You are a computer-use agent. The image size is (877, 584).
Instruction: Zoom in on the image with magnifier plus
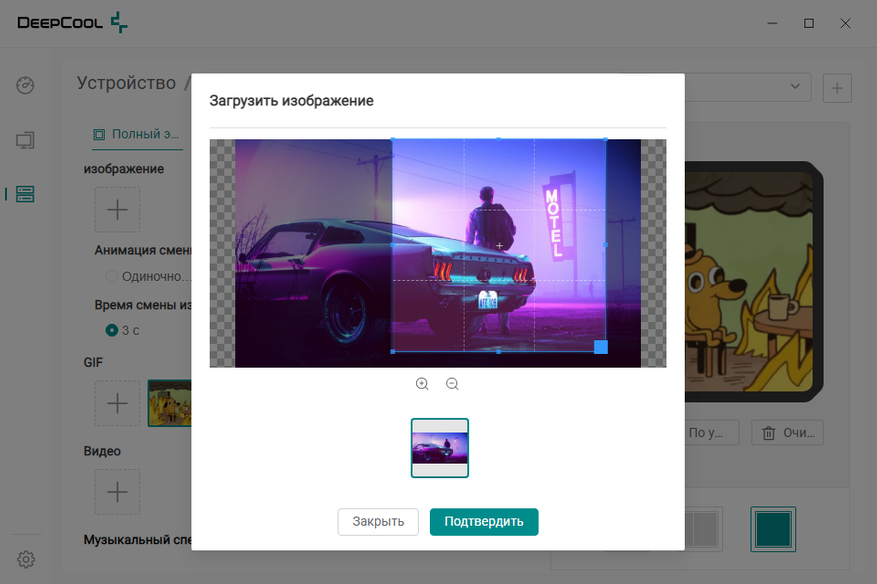(x=422, y=384)
